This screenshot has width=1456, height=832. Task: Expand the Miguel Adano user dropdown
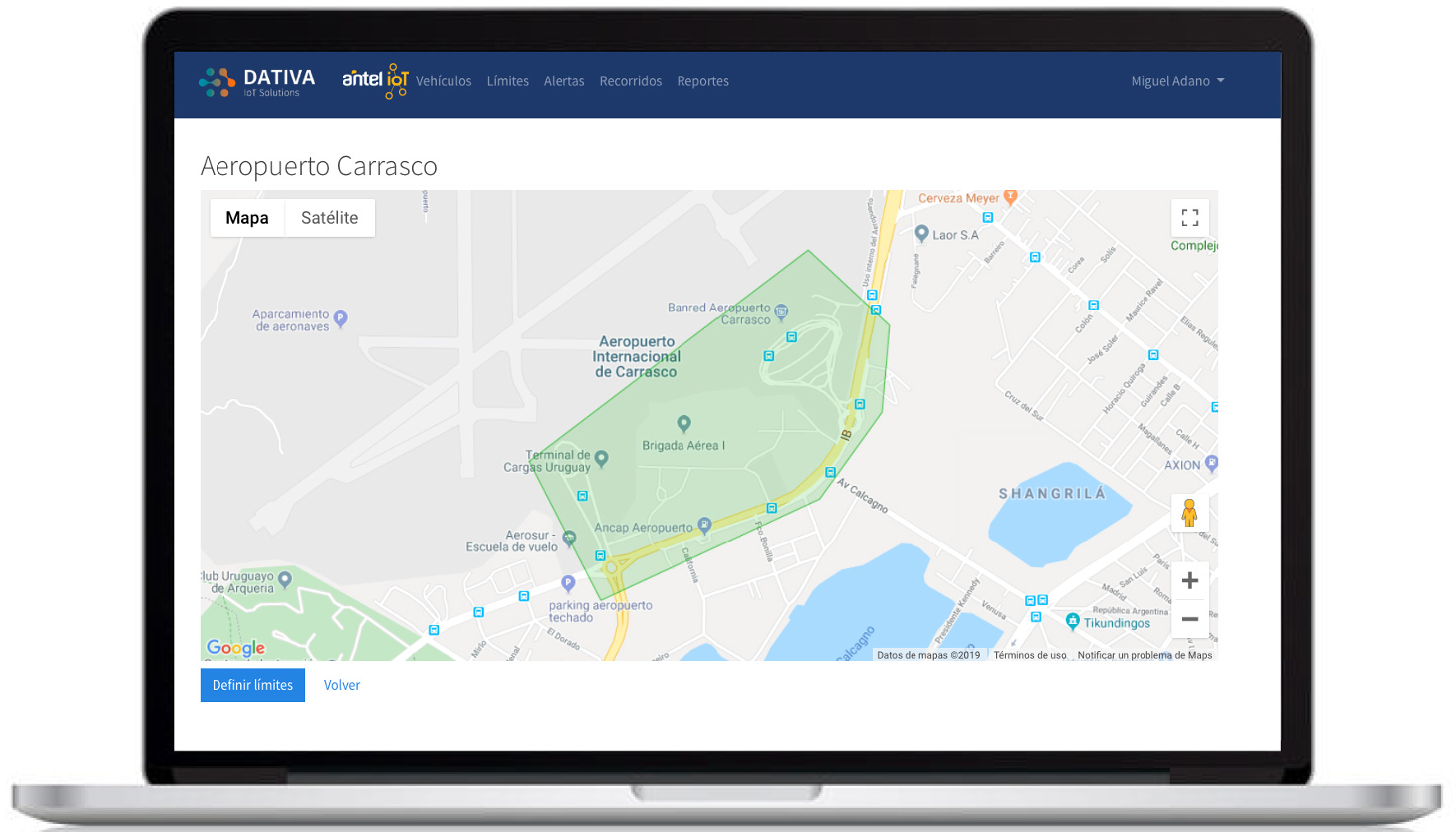1178,81
